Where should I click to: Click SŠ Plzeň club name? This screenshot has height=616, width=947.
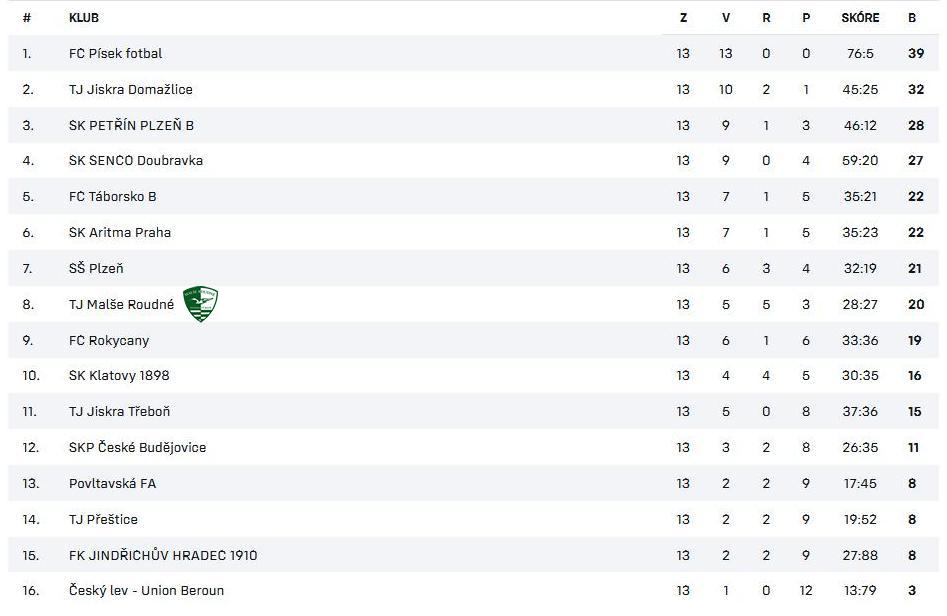96,268
